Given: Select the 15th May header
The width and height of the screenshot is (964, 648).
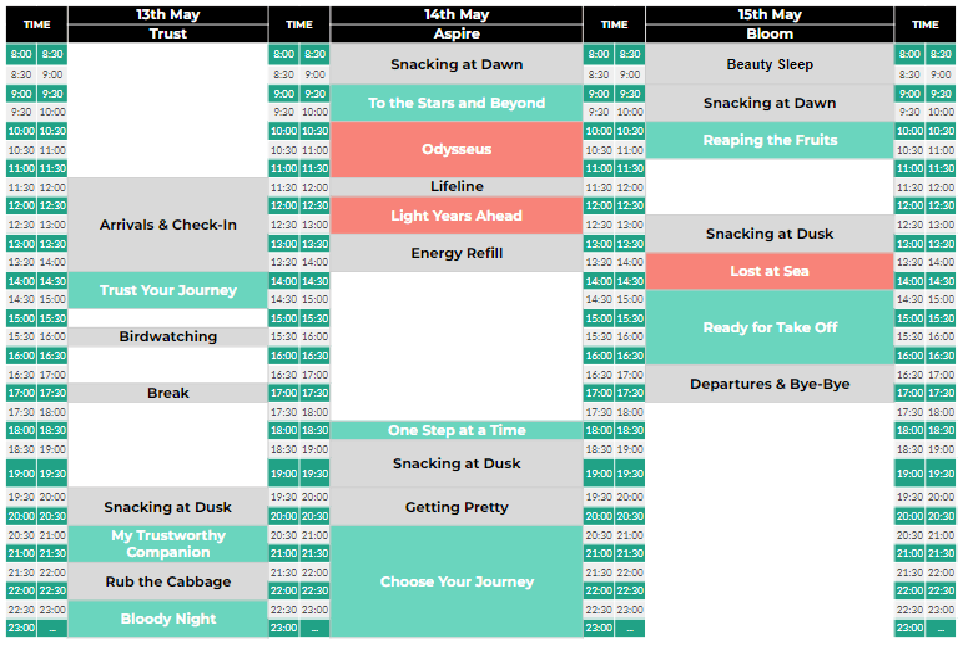Looking at the screenshot, I should (x=769, y=15).
